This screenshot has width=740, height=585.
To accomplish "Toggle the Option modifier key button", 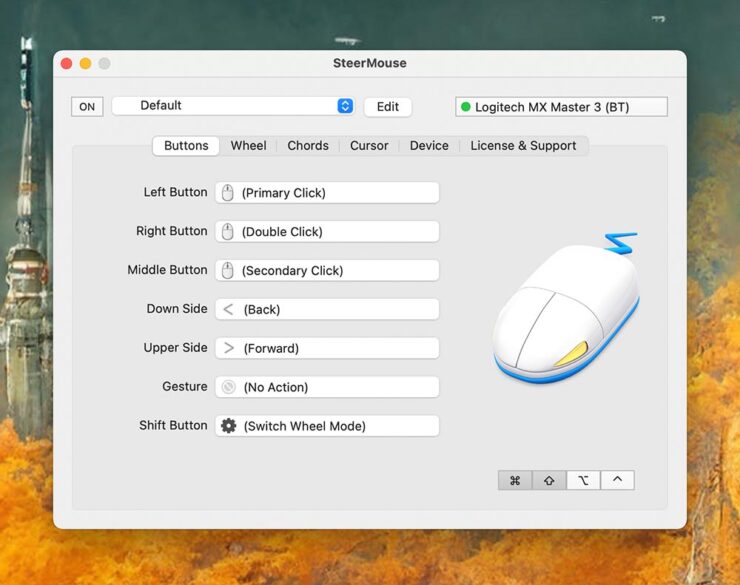I will point(583,480).
